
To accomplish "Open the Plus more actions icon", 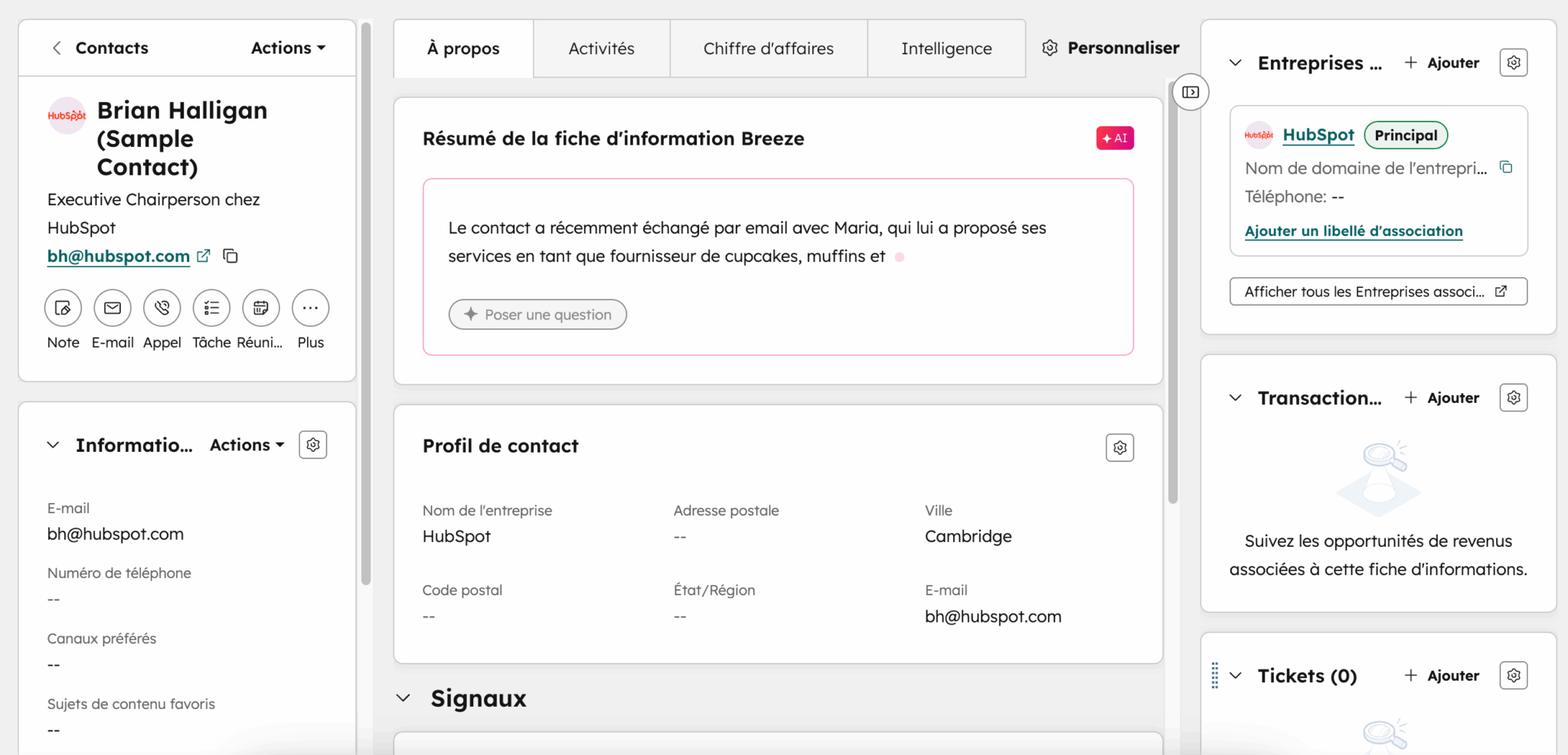I will 310,309.
